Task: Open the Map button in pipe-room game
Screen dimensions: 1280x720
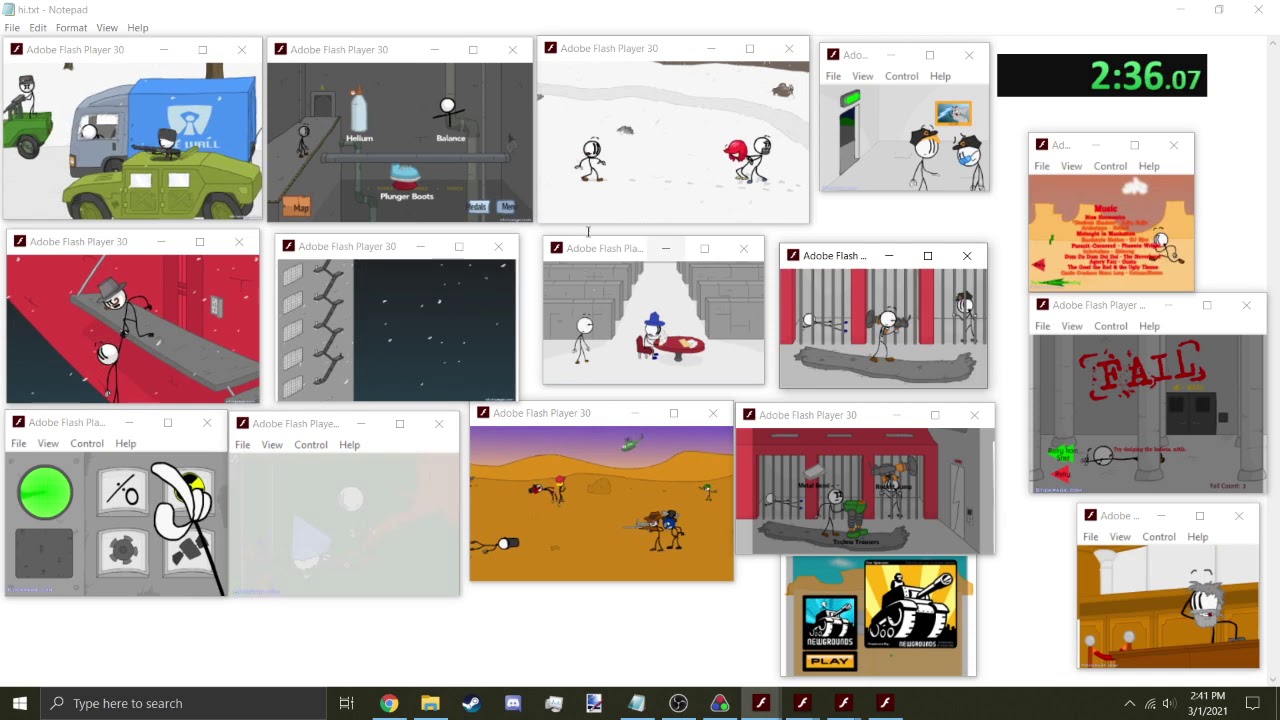Action: pyautogui.click(x=297, y=207)
